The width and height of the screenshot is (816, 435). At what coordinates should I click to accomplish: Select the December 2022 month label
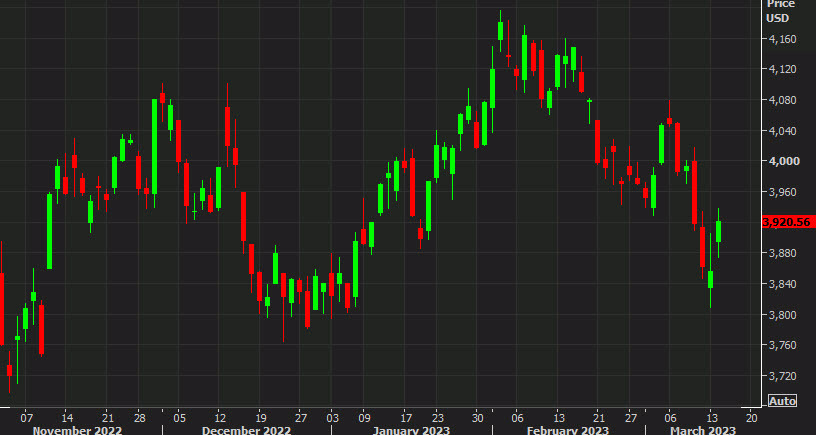tap(246, 430)
